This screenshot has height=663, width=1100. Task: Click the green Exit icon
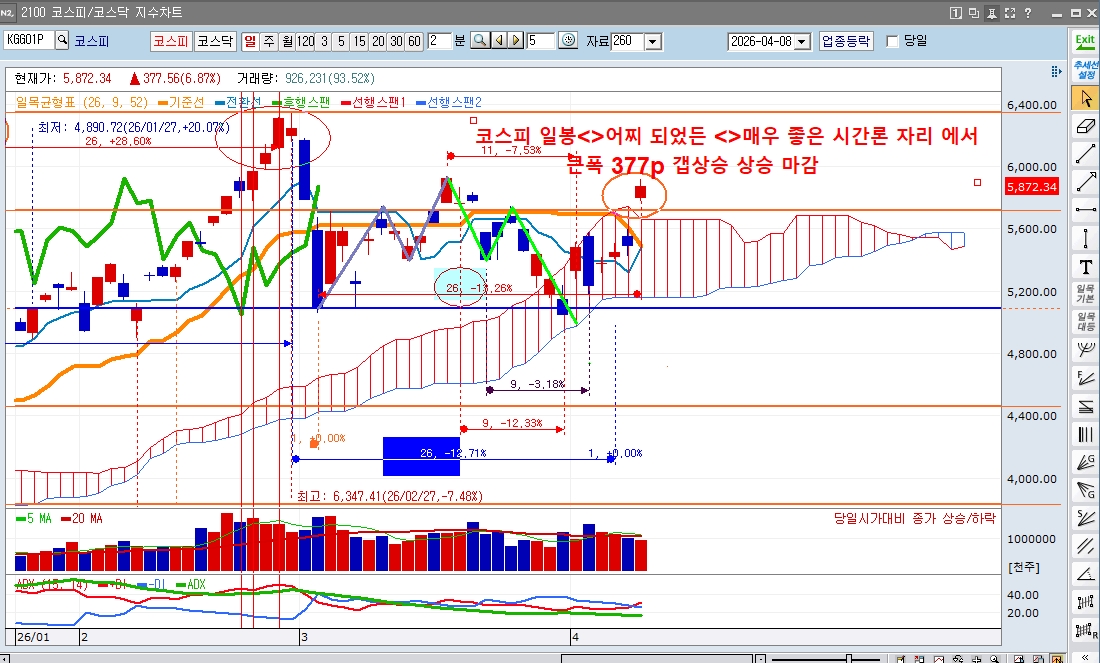point(1085,41)
